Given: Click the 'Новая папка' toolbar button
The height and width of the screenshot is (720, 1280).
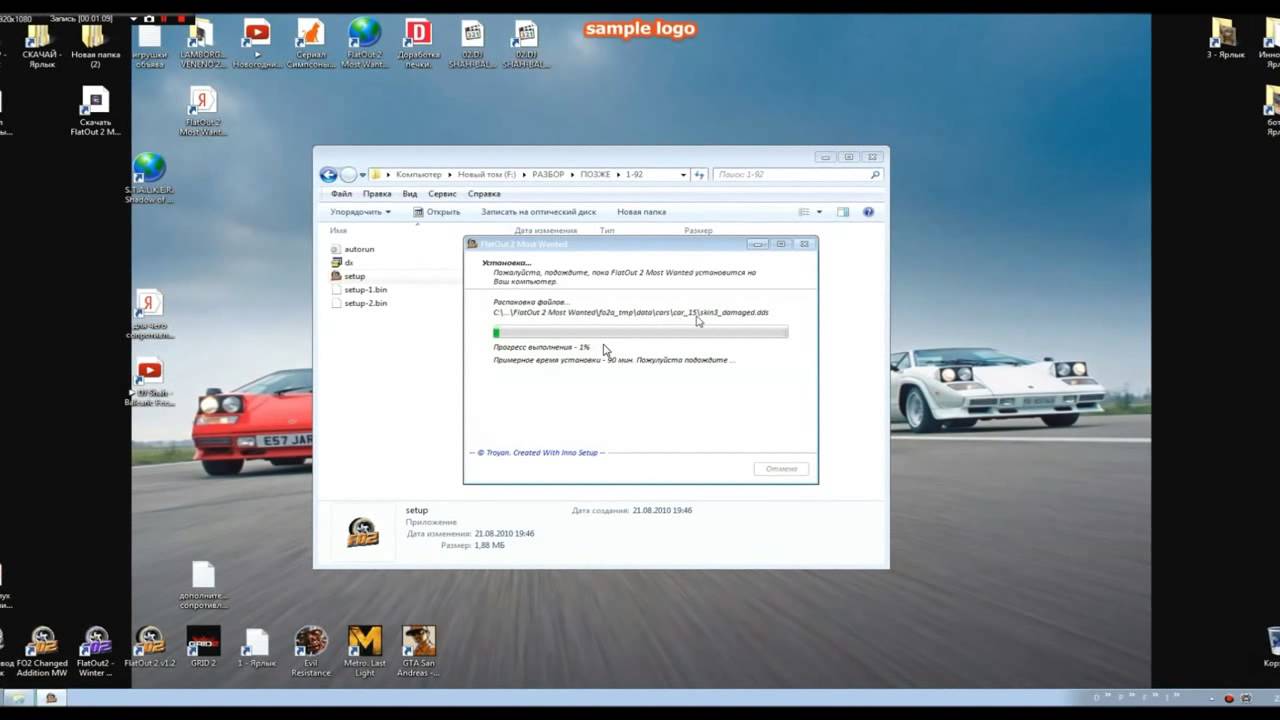Looking at the screenshot, I should 641,212.
